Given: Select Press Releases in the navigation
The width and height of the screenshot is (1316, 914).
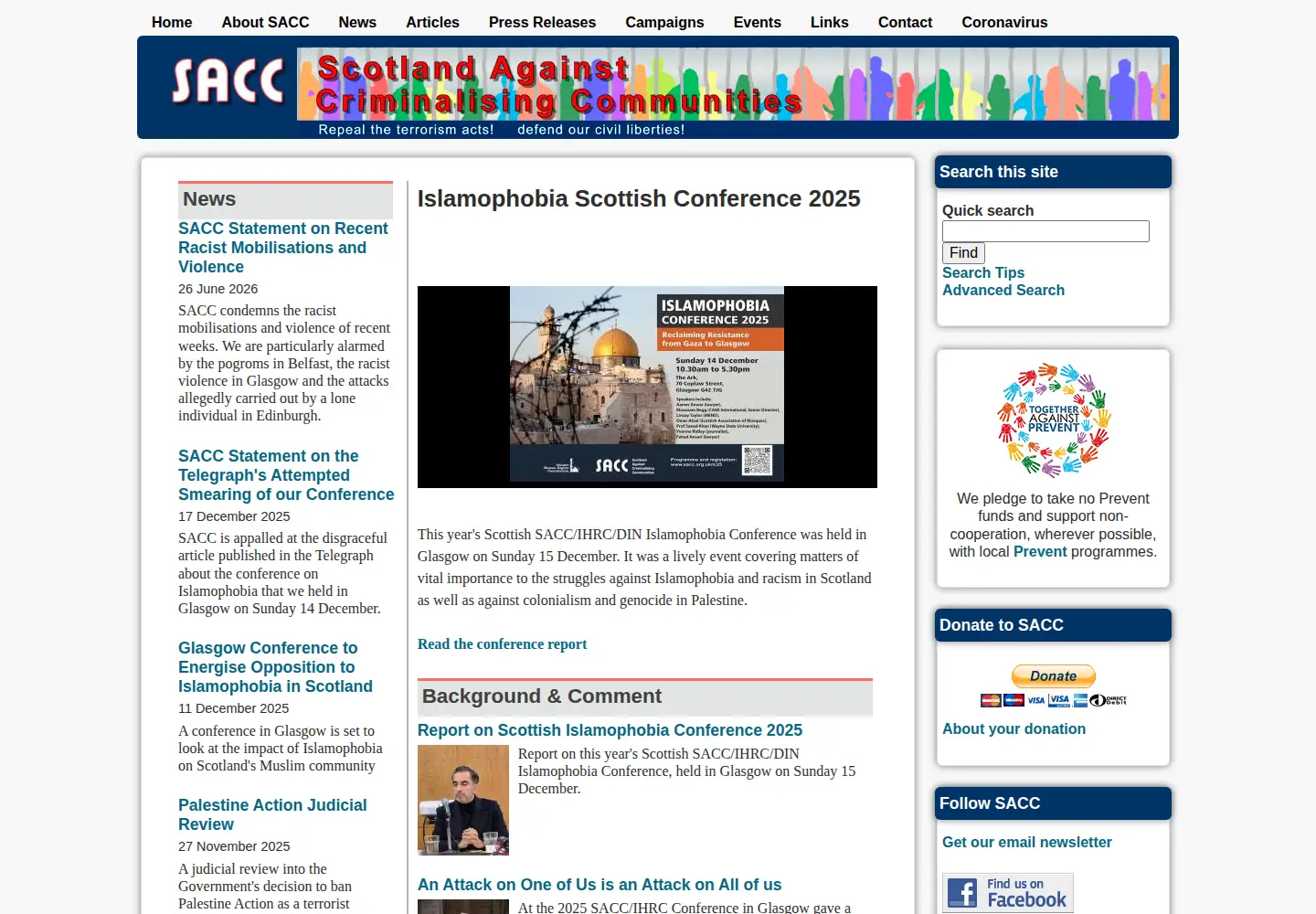Looking at the screenshot, I should tap(542, 22).
